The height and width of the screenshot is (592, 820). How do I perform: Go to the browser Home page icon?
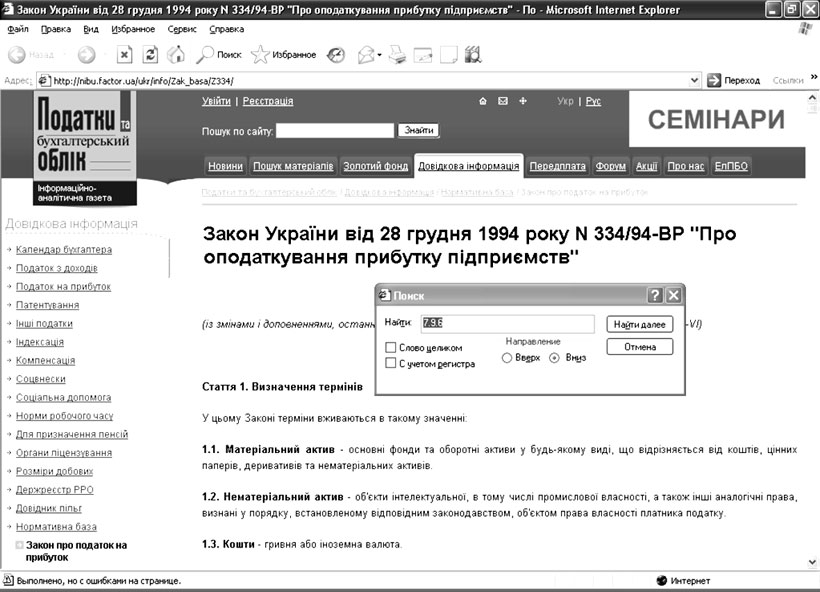point(175,55)
